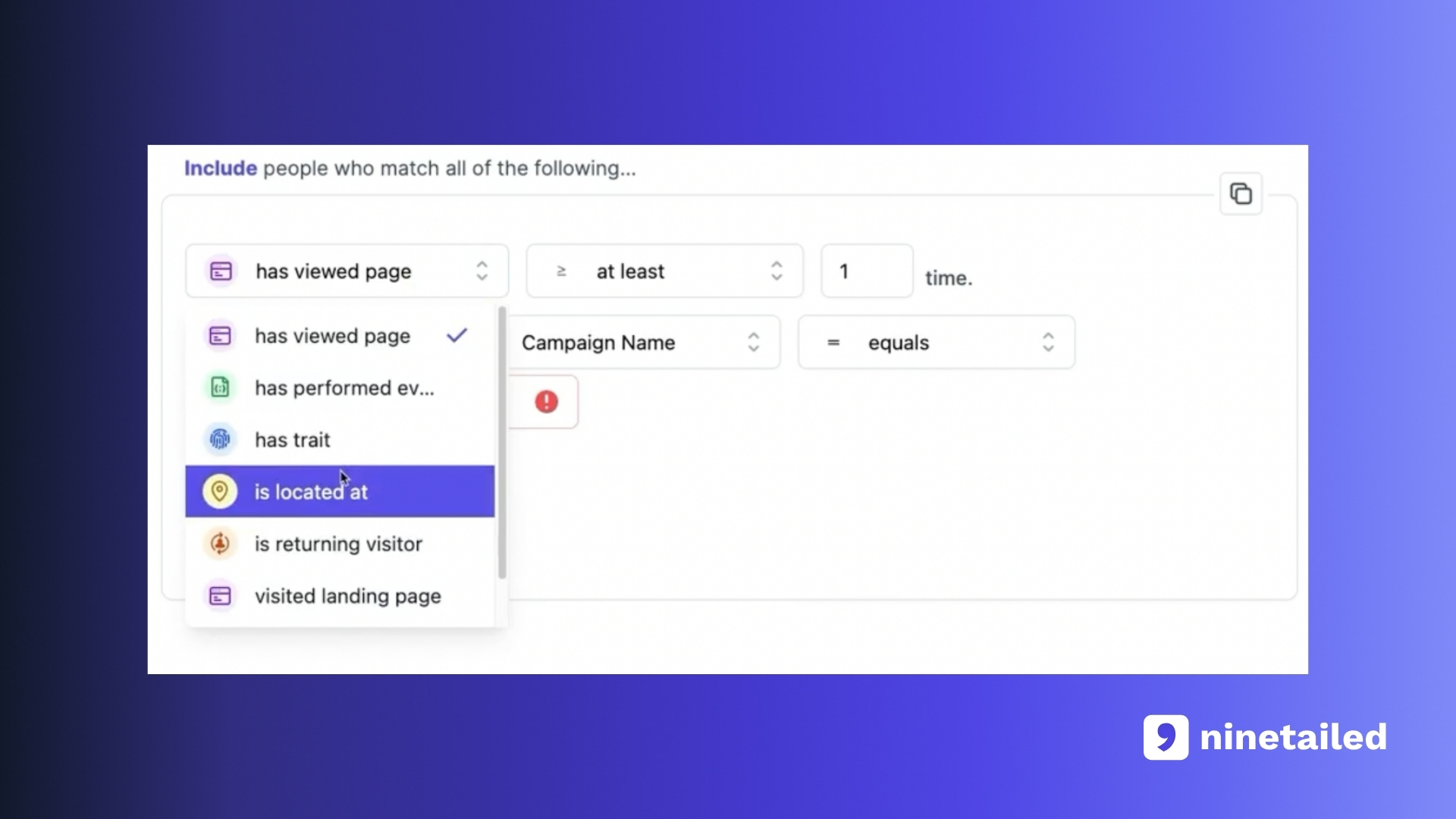Select the 'is located at' pin icon
The width and height of the screenshot is (1456, 819).
(219, 491)
